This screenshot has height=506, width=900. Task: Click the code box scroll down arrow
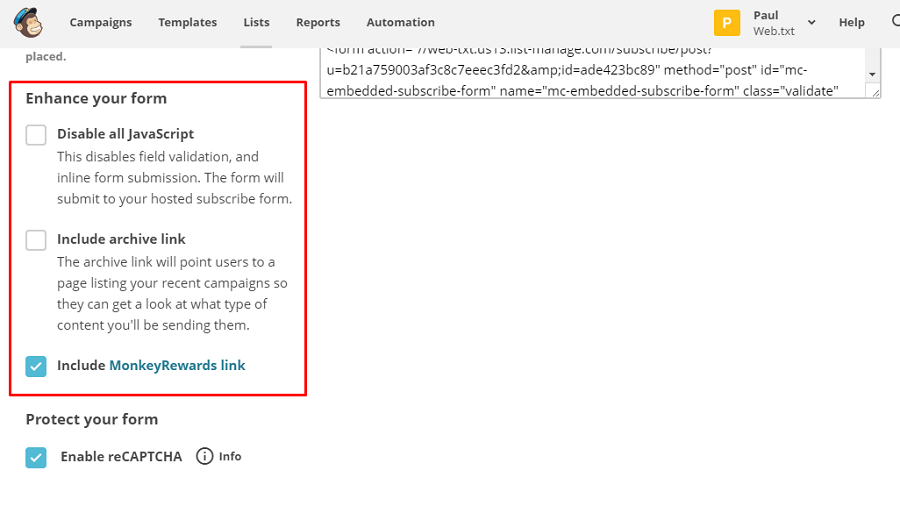(872, 74)
